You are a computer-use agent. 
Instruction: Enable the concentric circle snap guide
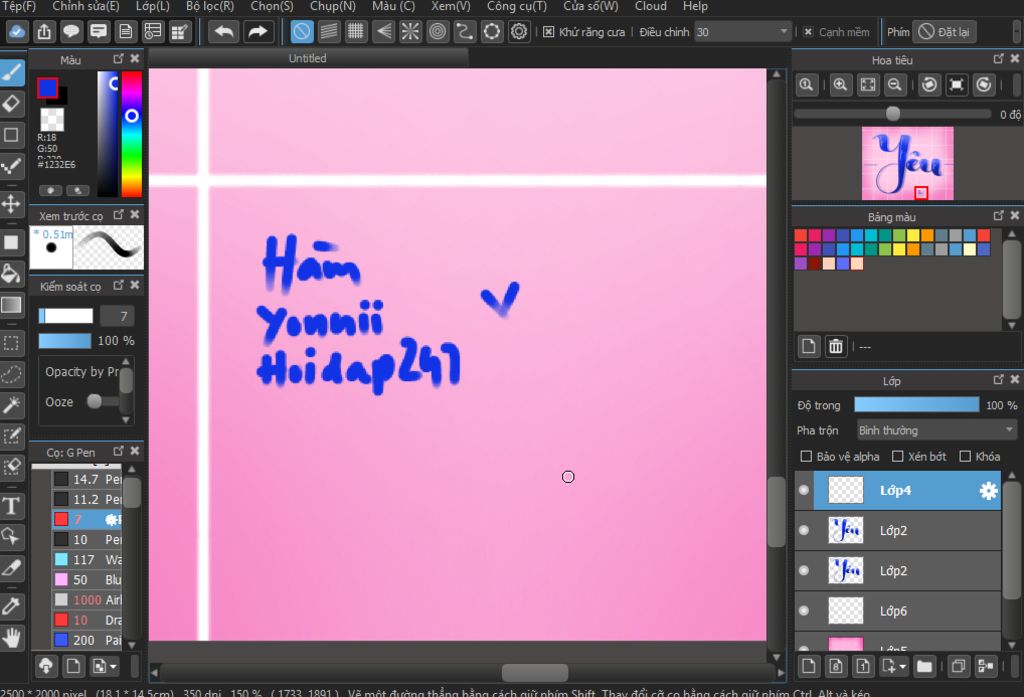click(438, 31)
